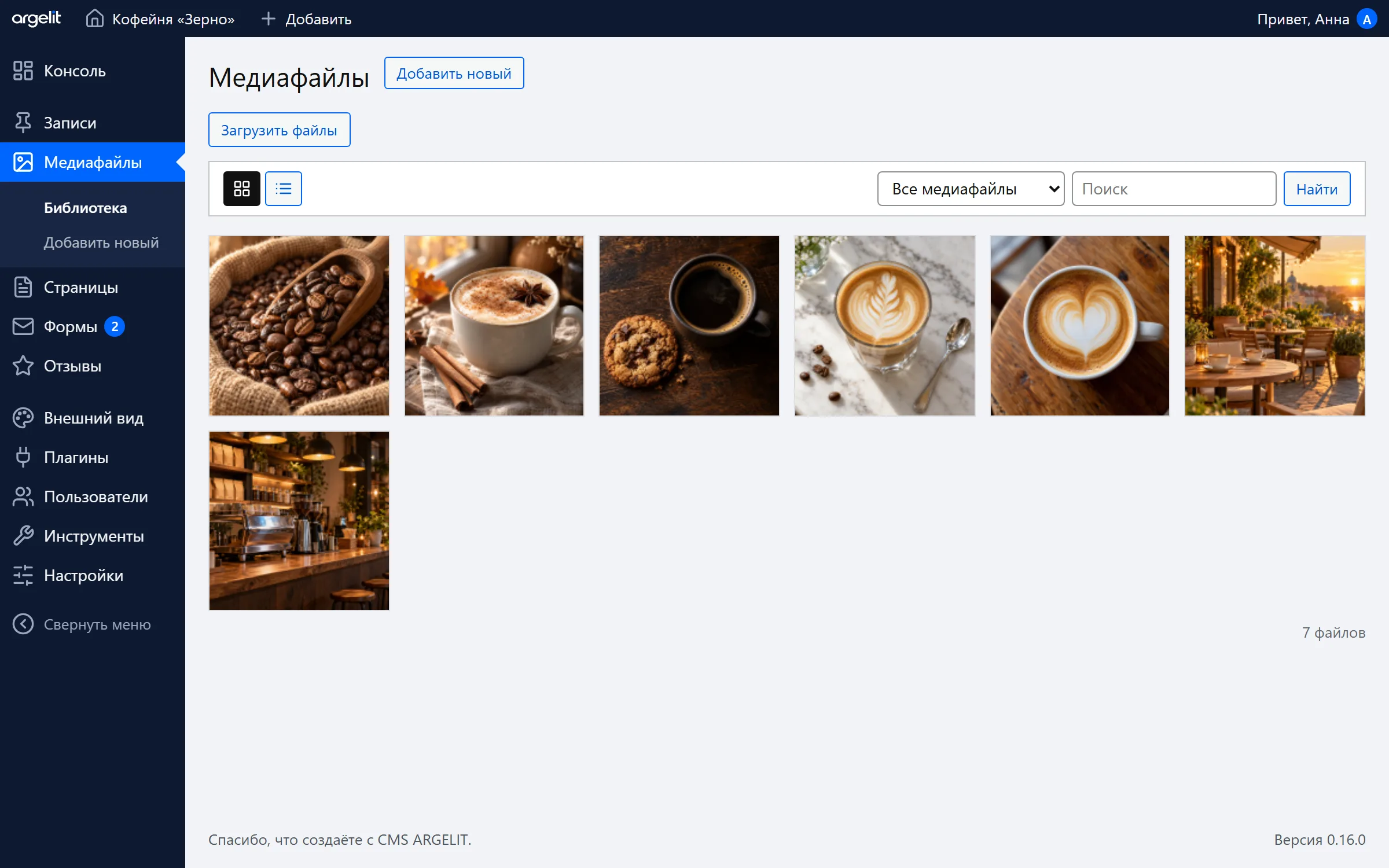The width and height of the screenshot is (1389, 868).
Task: Click the argelit logo
Action: (x=36, y=19)
